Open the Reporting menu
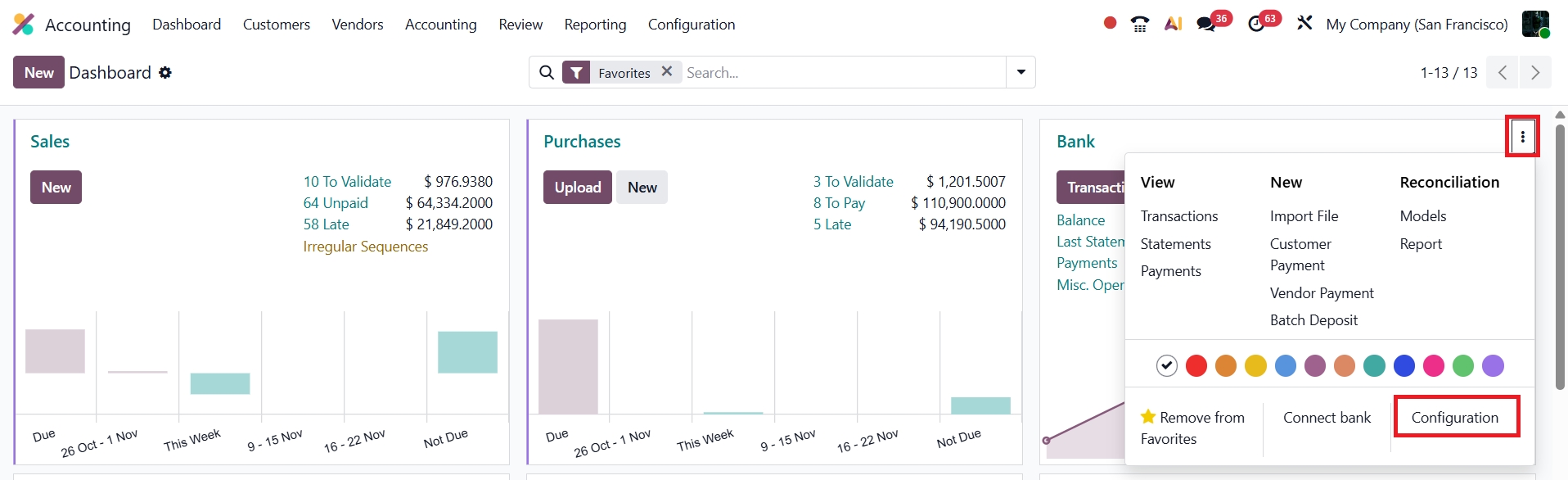The height and width of the screenshot is (480, 1568). pyautogui.click(x=595, y=25)
